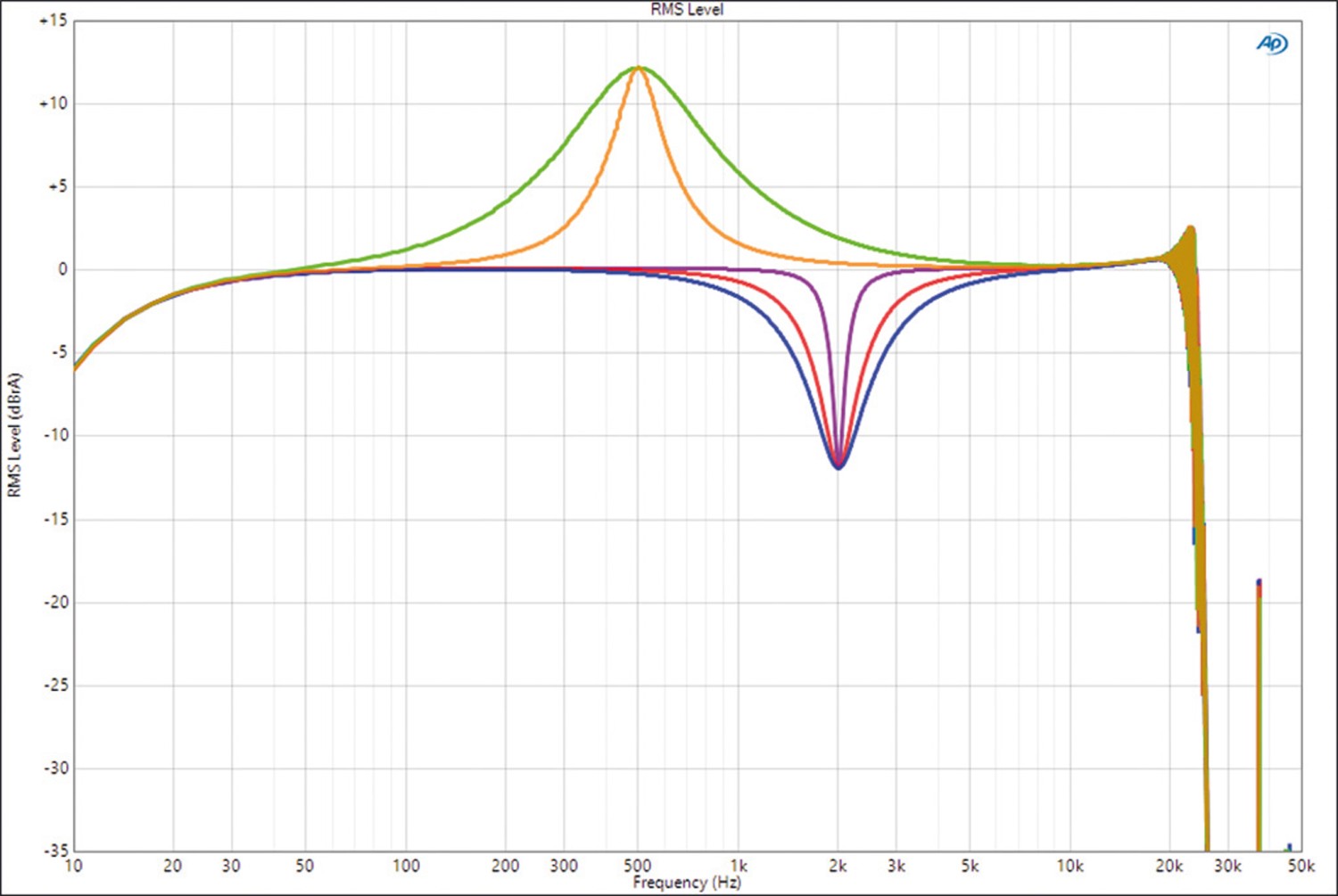Select the +15 tick on the level axis
The width and height of the screenshot is (1338, 896).
tap(53, 21)
